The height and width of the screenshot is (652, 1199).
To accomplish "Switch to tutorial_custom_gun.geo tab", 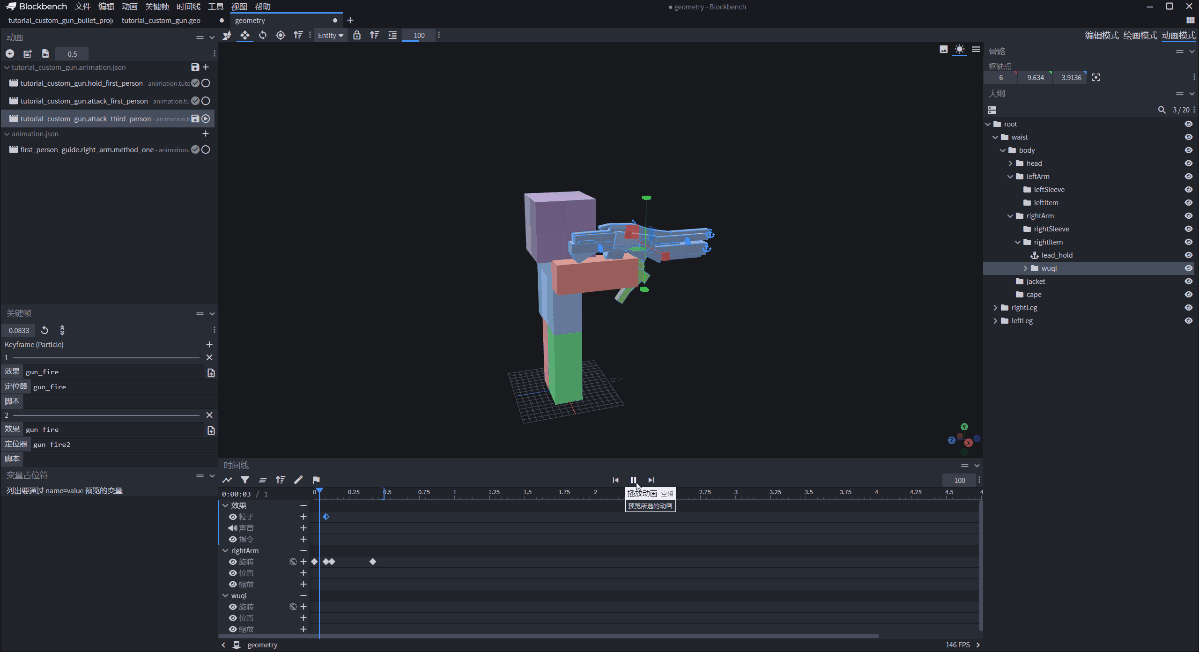I will pyautogui.click(x=158, y=20).
